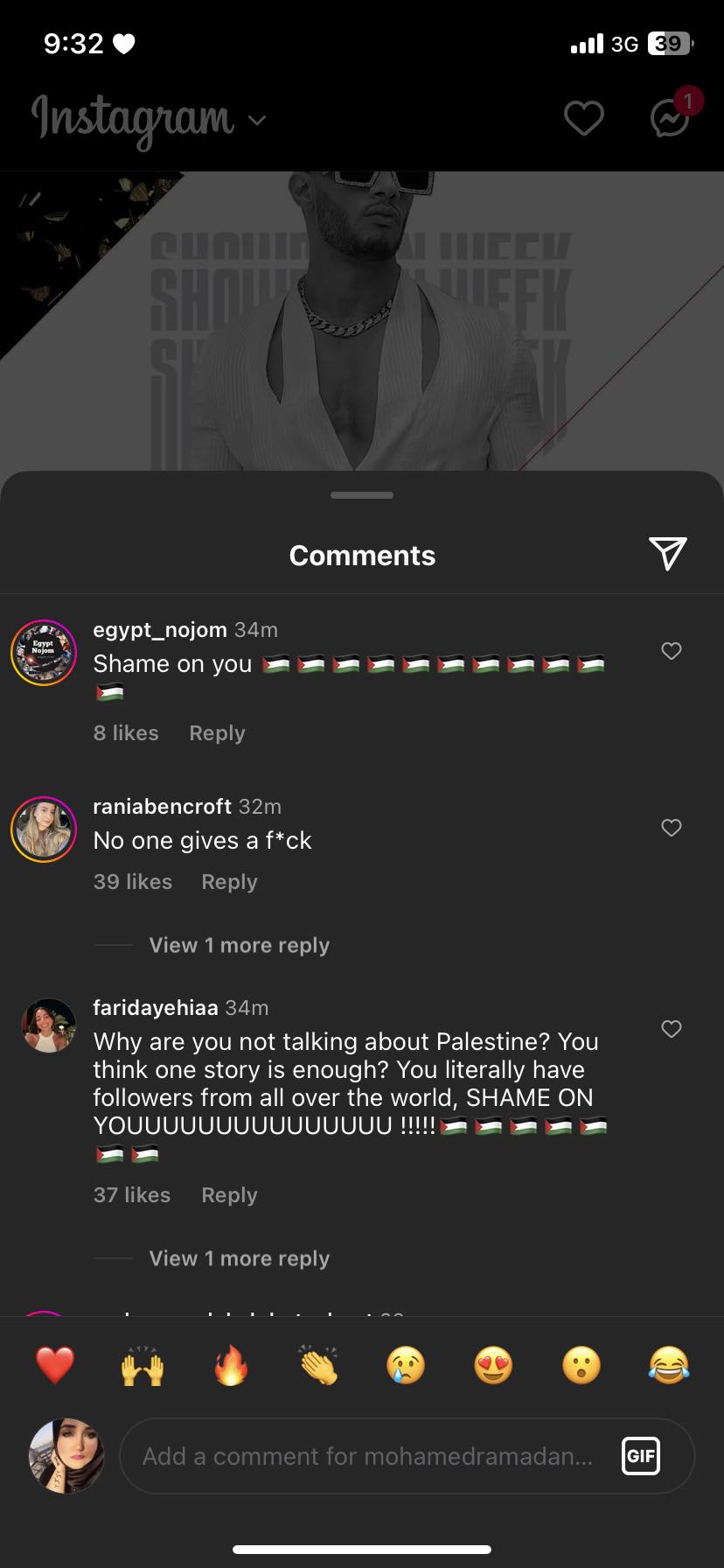Insert the raised hands emoji

coord(143,1365)
